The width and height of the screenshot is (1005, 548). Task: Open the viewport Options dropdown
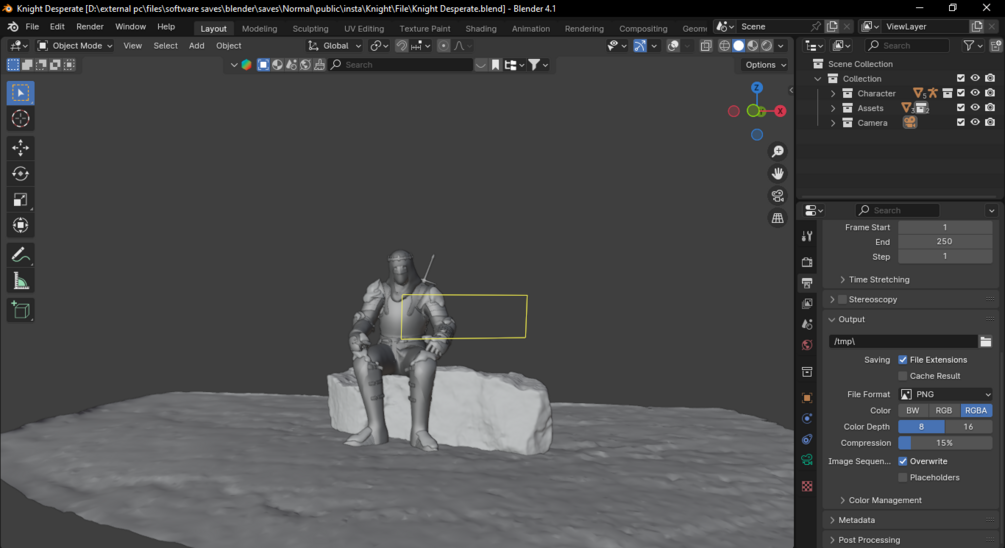pos(765,65)
